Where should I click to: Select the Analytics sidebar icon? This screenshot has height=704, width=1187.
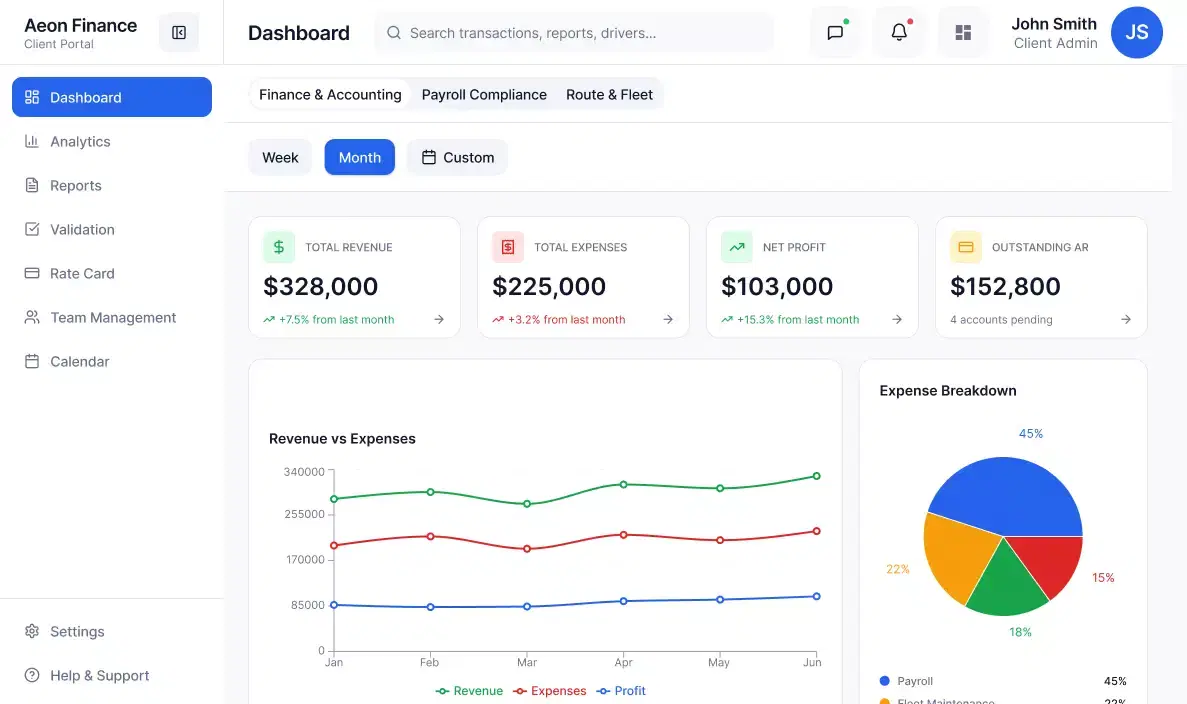[x=30, y=141]
